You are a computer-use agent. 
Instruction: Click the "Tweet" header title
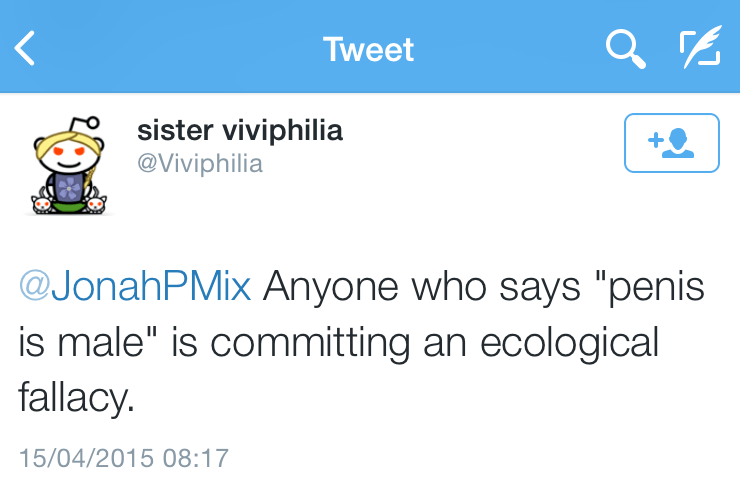(368, 49)
